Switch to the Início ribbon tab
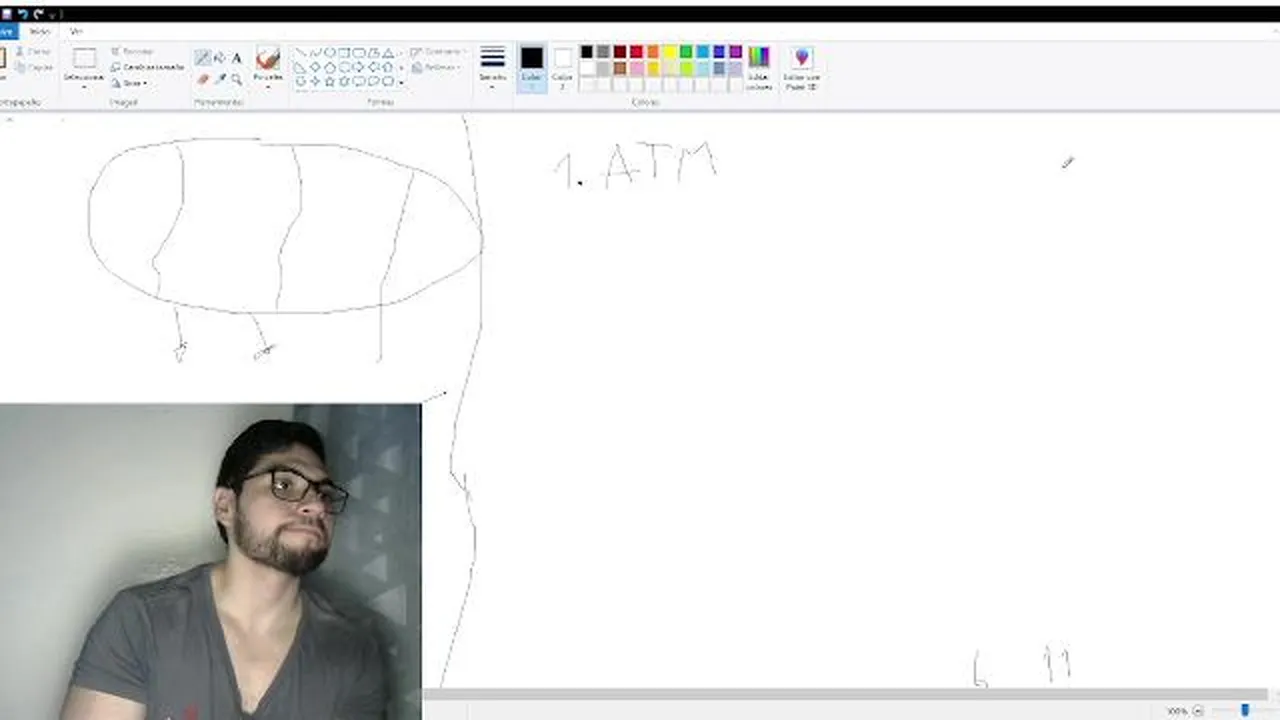The image size is (1280, 720). (x=40, y=32)
